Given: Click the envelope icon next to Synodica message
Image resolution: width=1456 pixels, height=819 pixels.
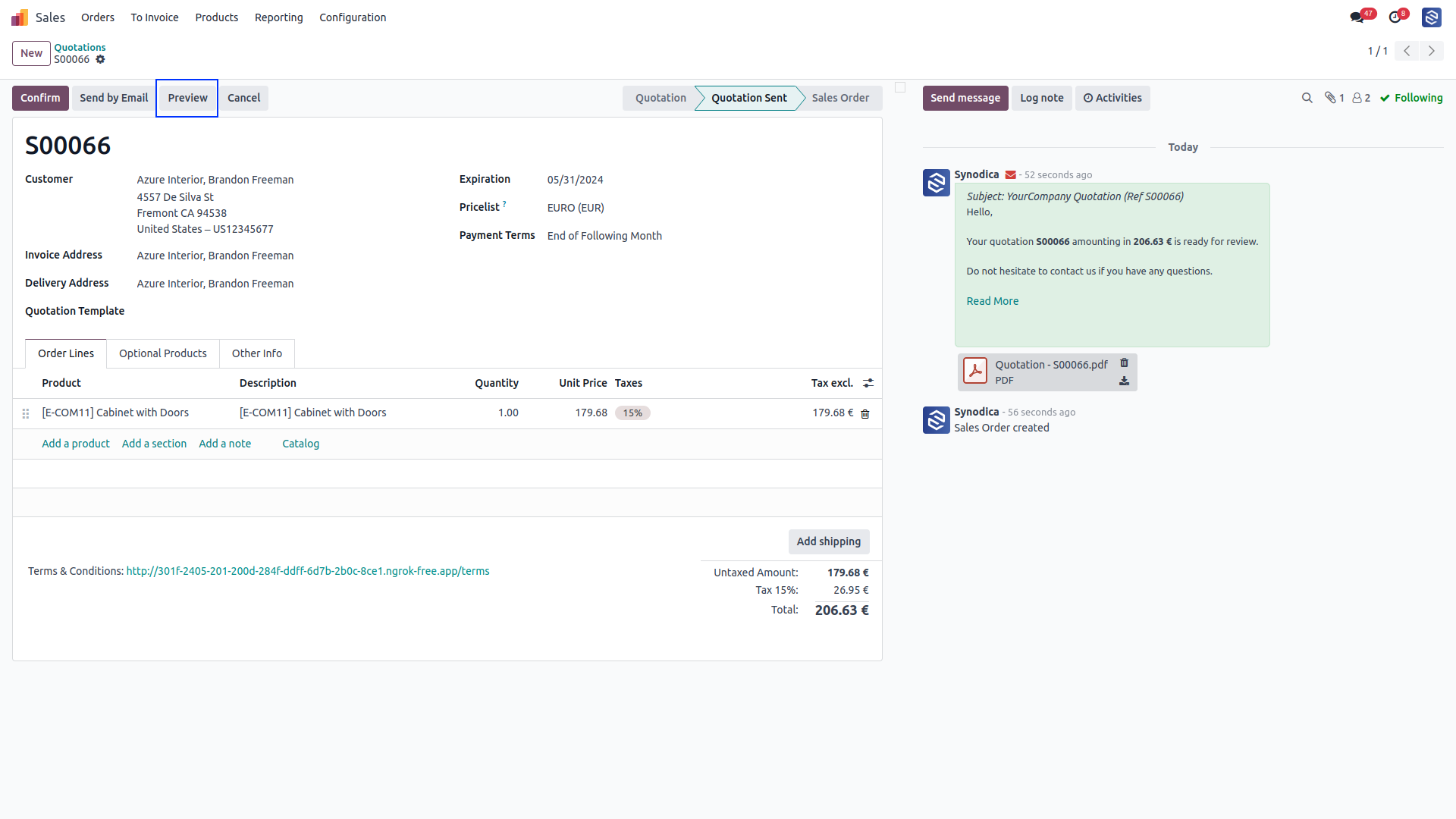Looking at the screenshot, I should click(1011, 175).
